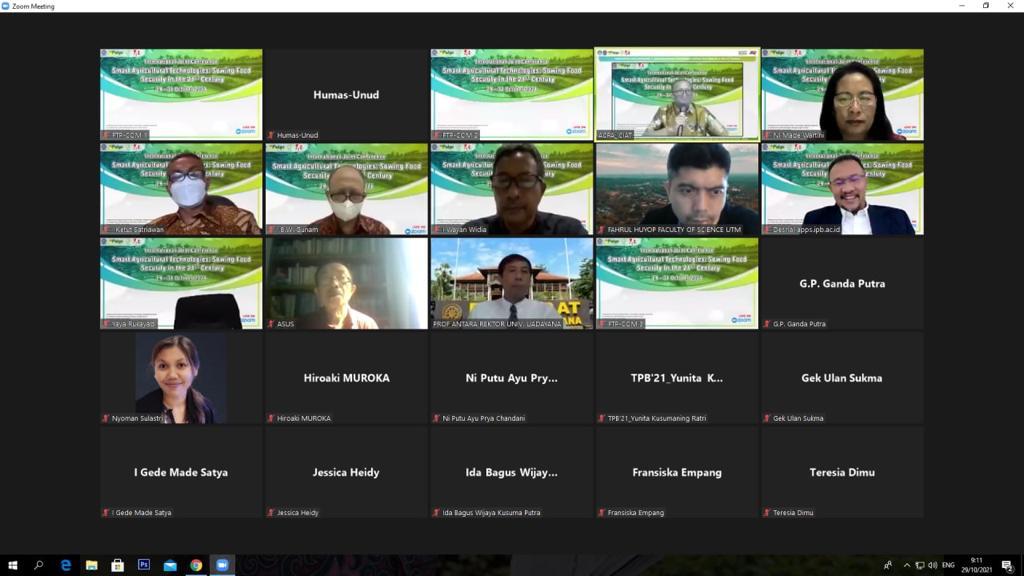This screenshot has width=1024, height=576.
Task: Open the clock showing 29/10/2021
Action: (x=976, y=565)
